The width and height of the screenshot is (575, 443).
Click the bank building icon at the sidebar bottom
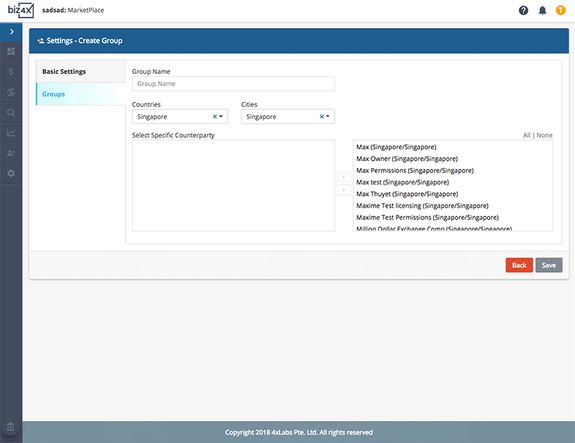coord(11,427)
